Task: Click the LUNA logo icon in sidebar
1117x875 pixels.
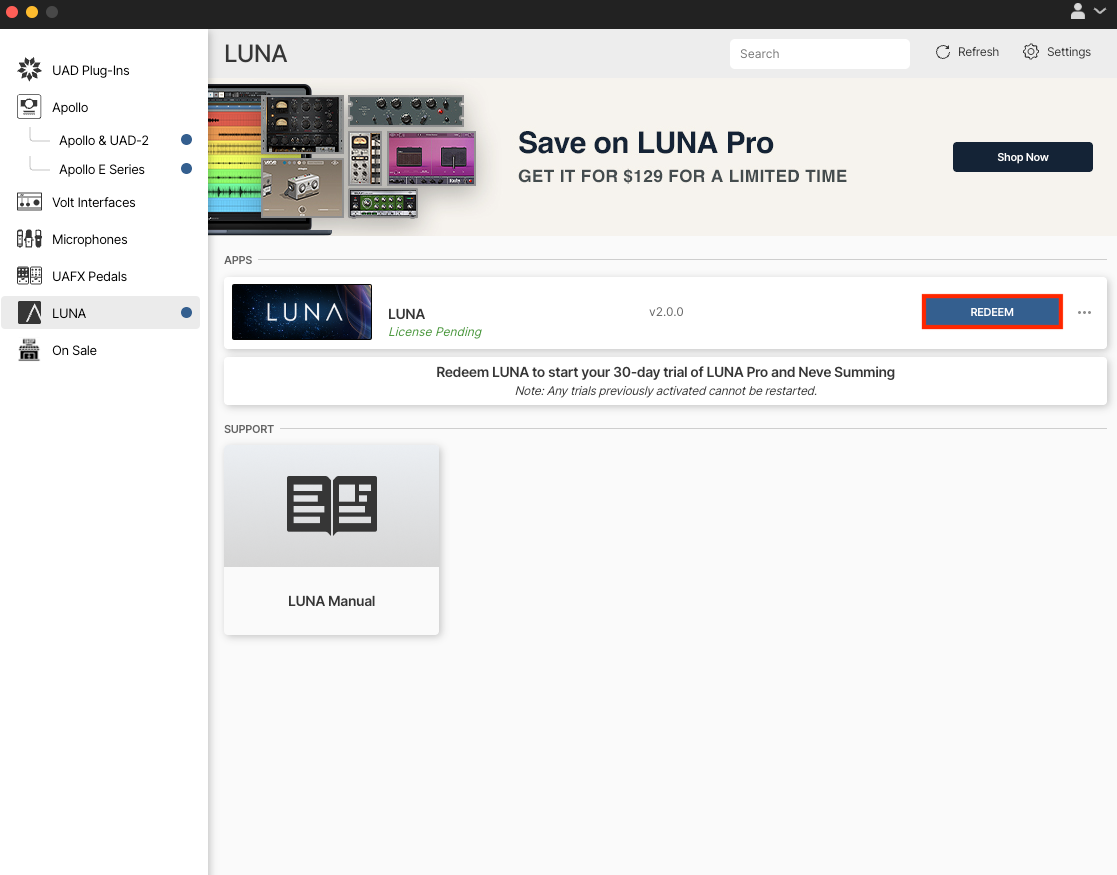Action: pyautogui.click(x=29, y=313)
